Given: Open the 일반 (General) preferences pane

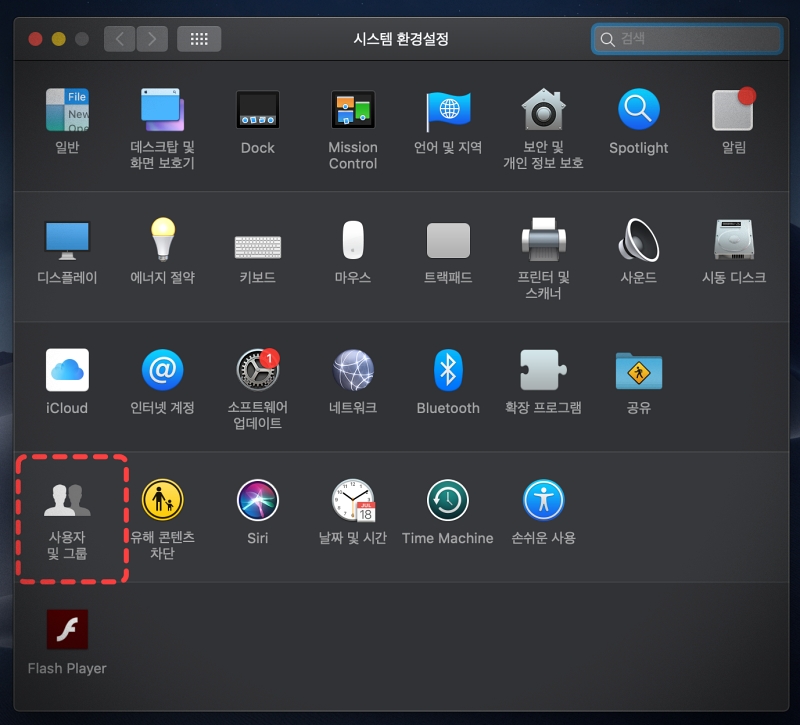Looking at the screenshot, I should (67, 110).
